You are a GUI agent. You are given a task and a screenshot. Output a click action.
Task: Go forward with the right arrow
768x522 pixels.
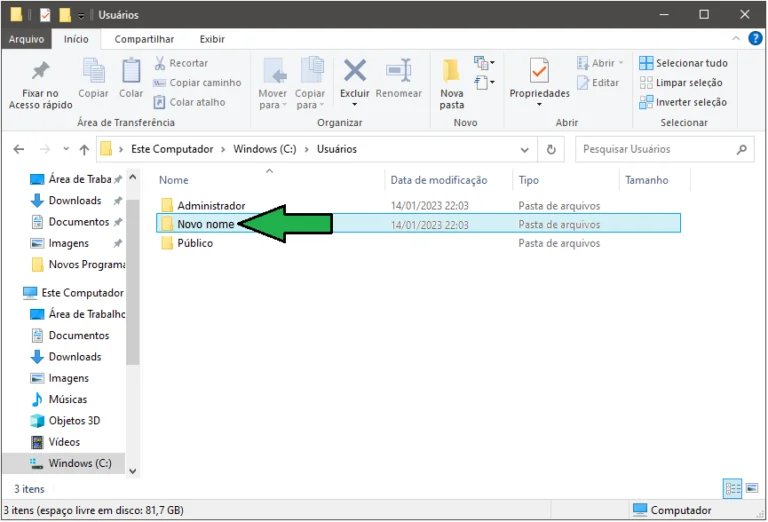(45, 149)
